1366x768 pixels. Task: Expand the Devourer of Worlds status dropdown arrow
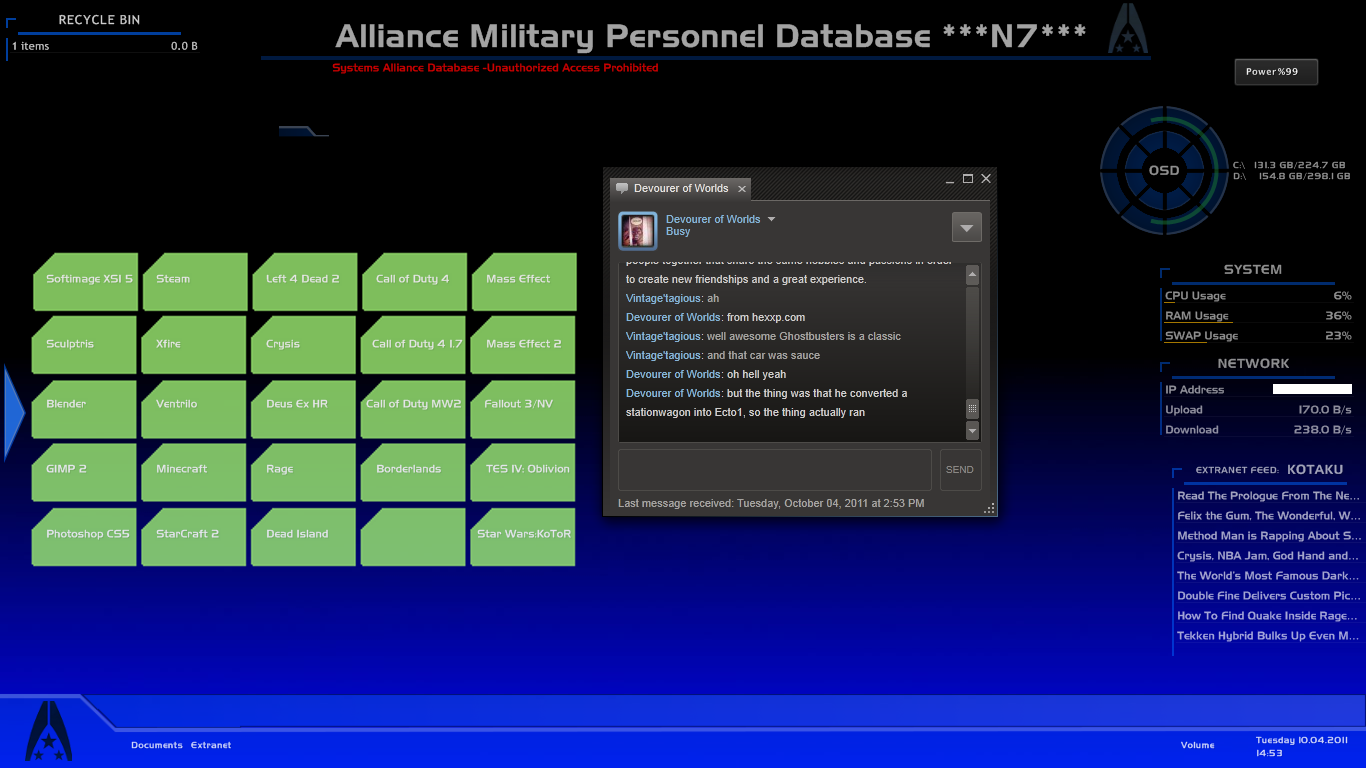[x=771, y=219]
